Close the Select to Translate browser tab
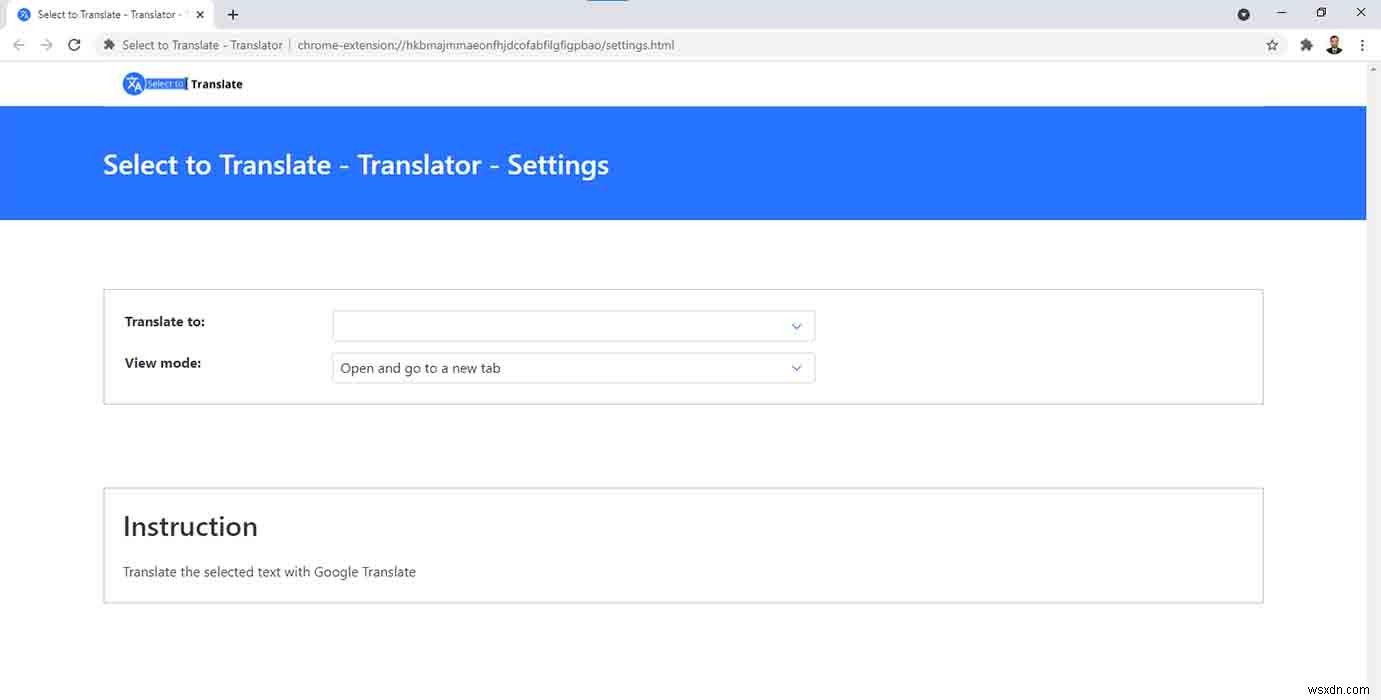The image size is (1381, 700). pos(199,14)
